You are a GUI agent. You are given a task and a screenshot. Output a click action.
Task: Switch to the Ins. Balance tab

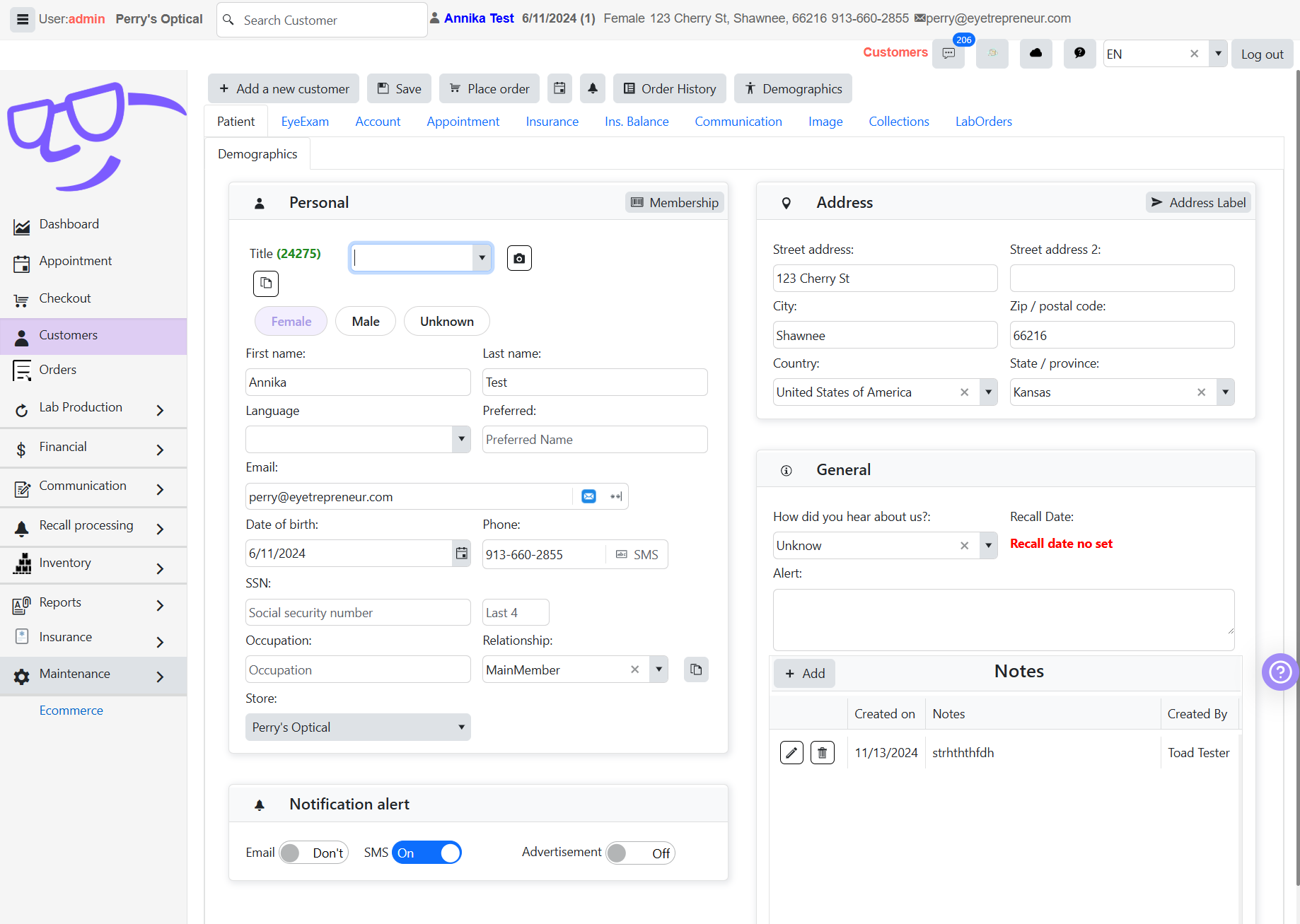point(637,122)
